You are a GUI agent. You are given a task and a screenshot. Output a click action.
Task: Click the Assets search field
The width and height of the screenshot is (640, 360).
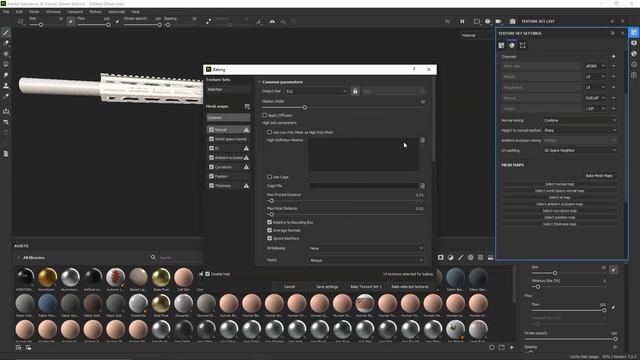point(180,258)
